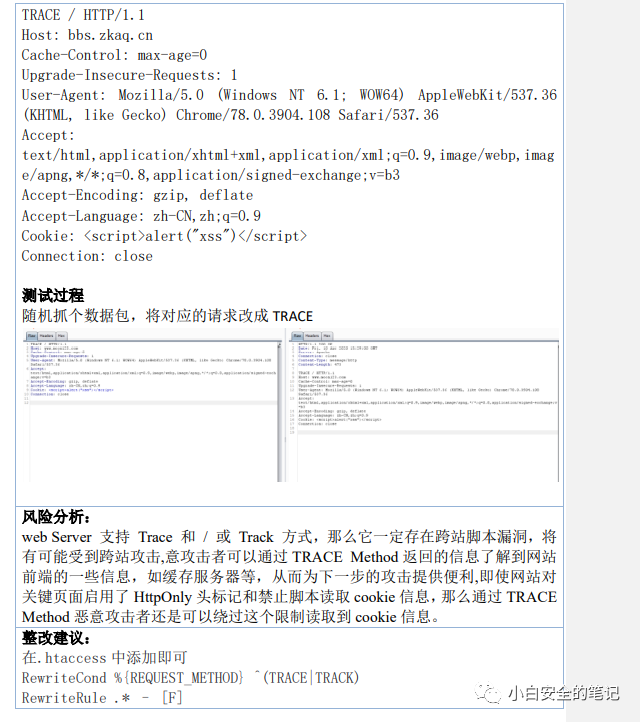Click the 'TRACE / HTTP/1.1' request line
The width and height of the screenshot is (640, 722).
tap(83, 15)
